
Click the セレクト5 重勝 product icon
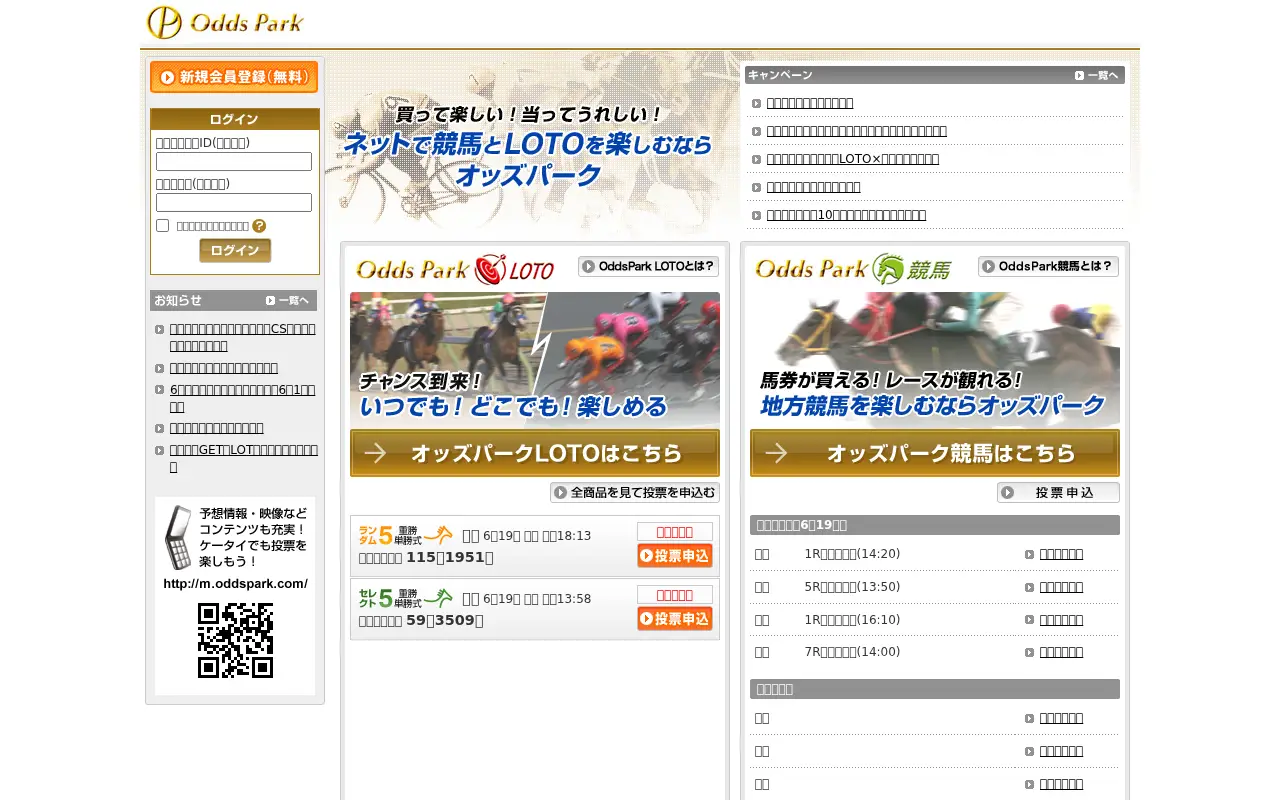406,599
